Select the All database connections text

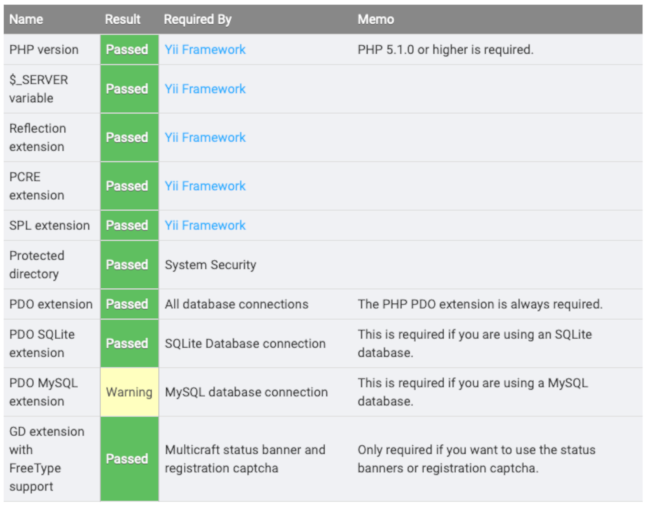tap(236, 304)
